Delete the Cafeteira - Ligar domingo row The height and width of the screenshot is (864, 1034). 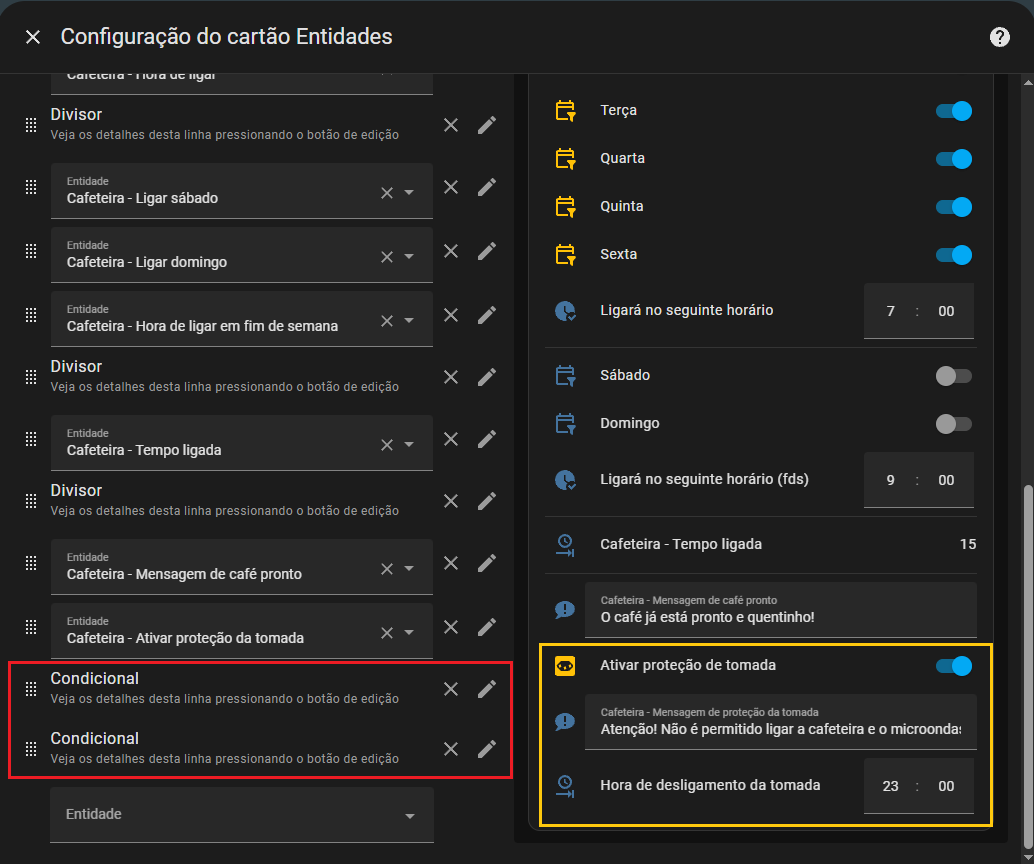451,251
